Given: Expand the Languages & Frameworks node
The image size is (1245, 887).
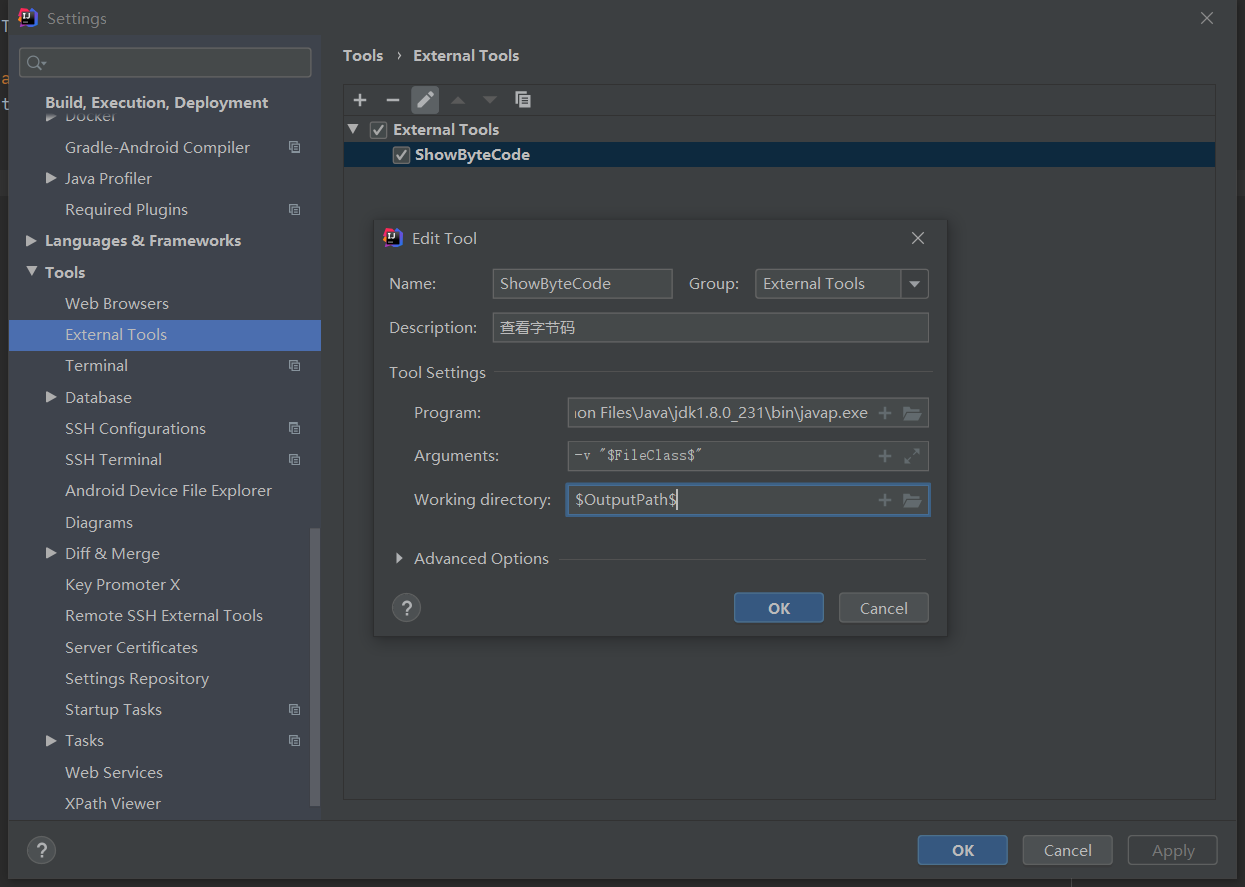Looking at the screenshot, I should tap(31, 241).
